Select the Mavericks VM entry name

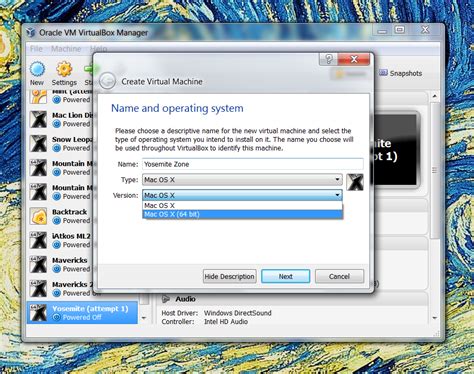pos(70,260)
